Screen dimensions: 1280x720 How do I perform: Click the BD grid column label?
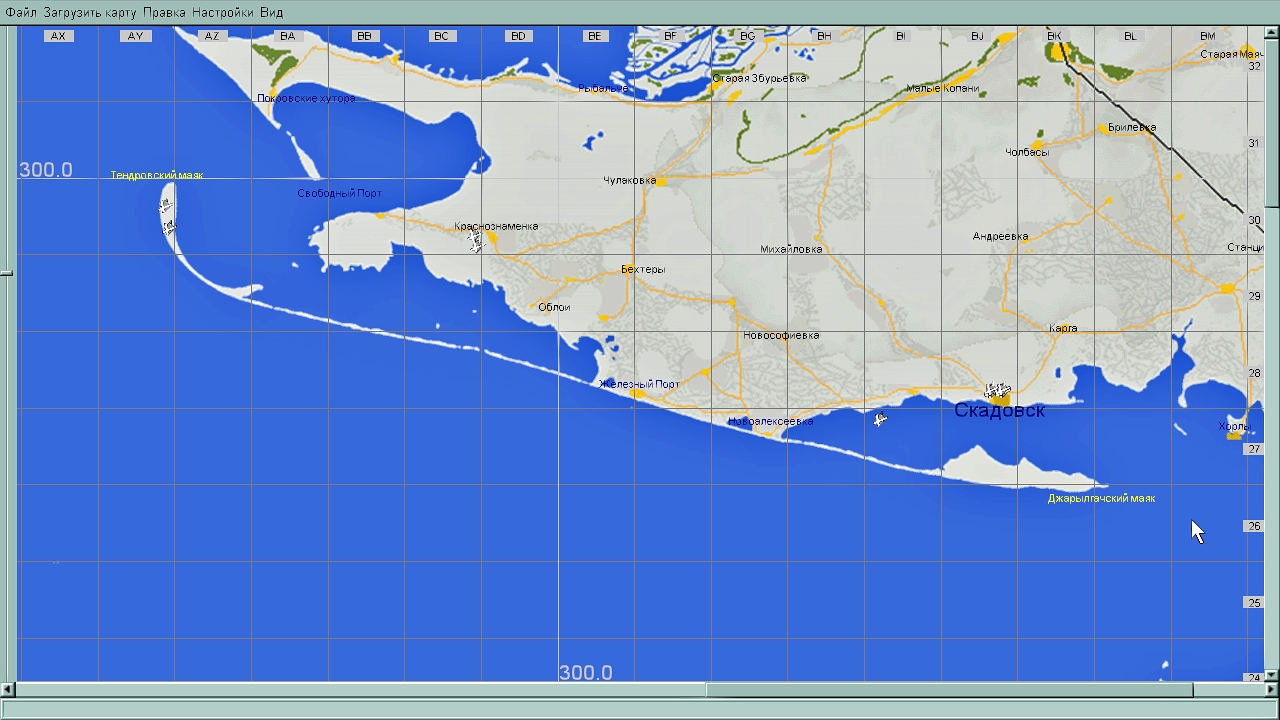[518, 36]
